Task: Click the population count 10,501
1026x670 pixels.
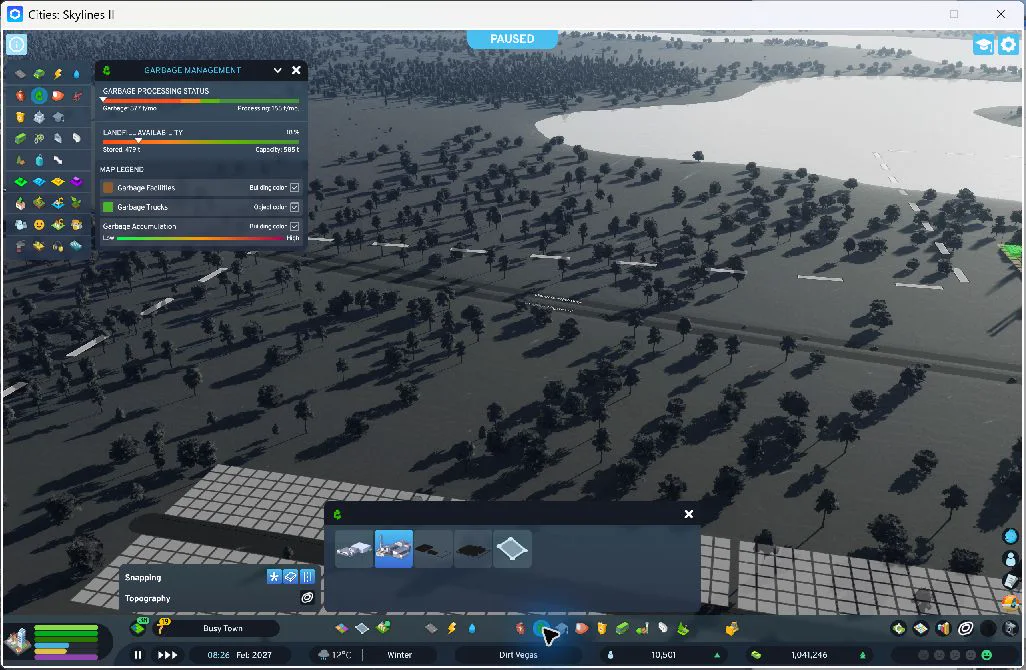Action: pyautogui.click(x=663, y=655)
